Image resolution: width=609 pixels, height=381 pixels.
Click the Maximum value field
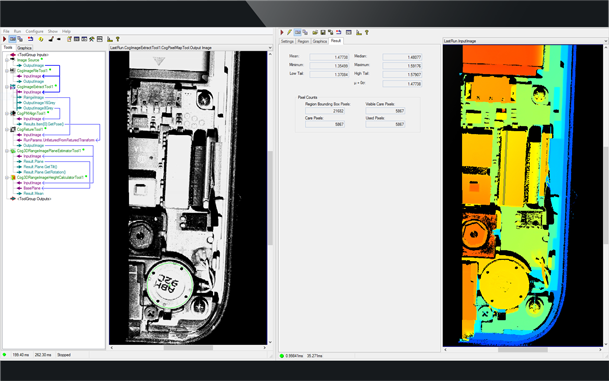tap(402, 66)
